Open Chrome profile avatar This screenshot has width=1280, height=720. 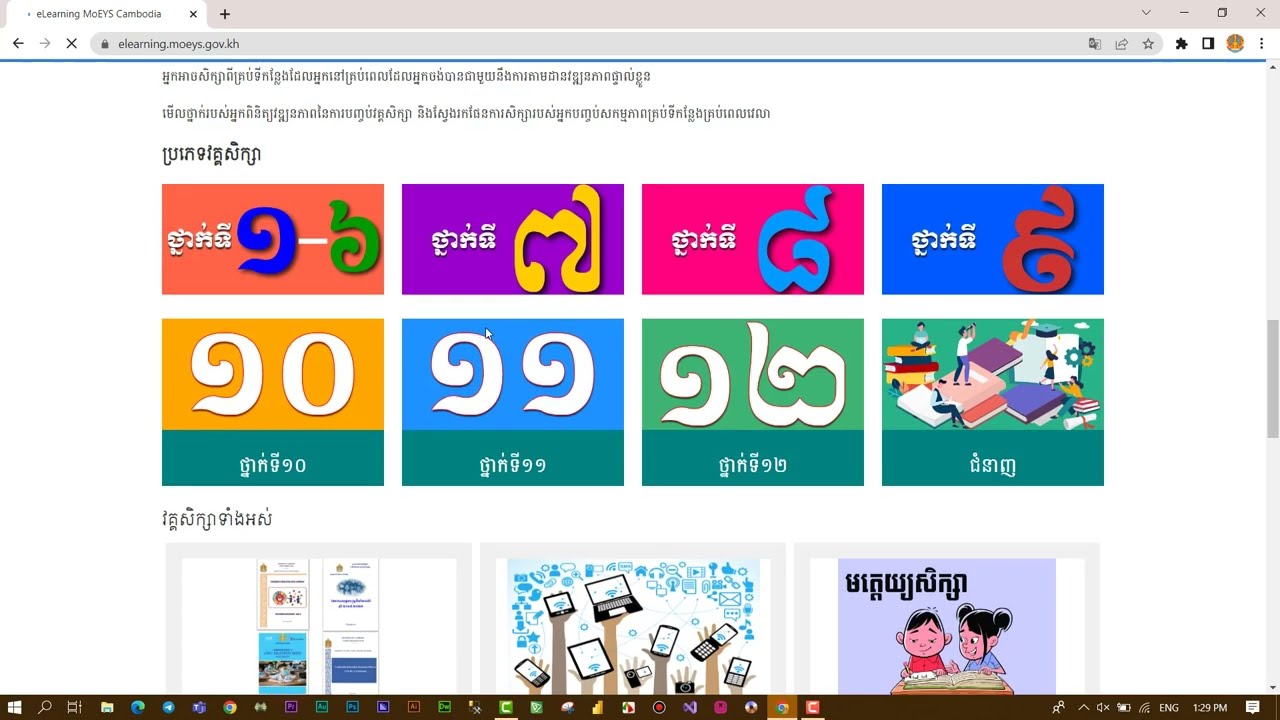click(1235, 44)
